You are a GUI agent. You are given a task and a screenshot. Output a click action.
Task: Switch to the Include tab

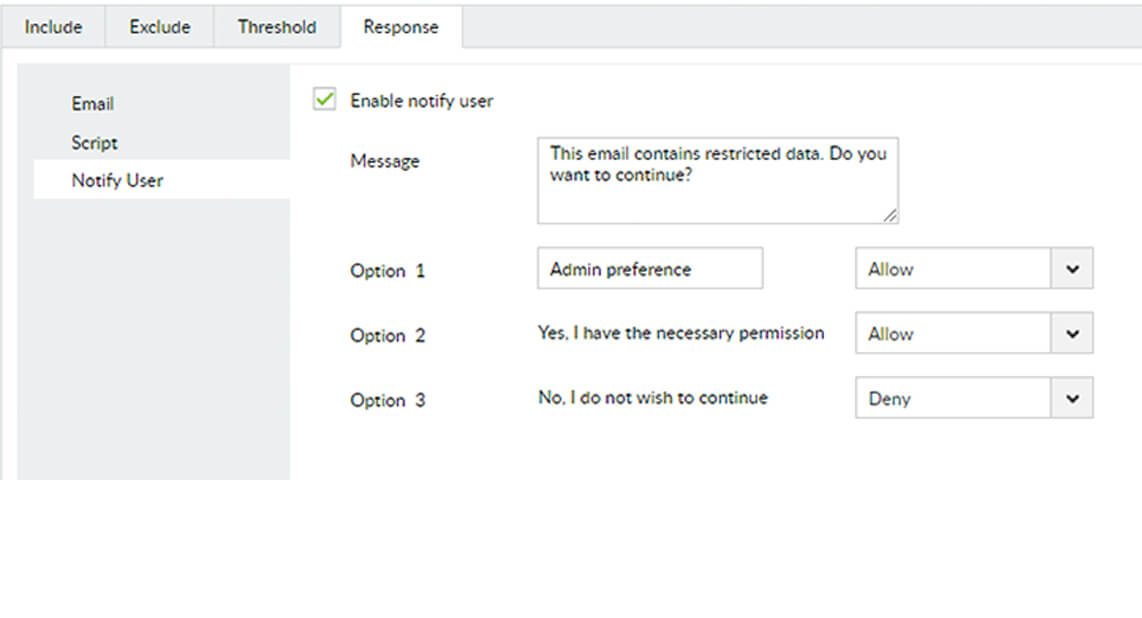click(x=53, y=27)
